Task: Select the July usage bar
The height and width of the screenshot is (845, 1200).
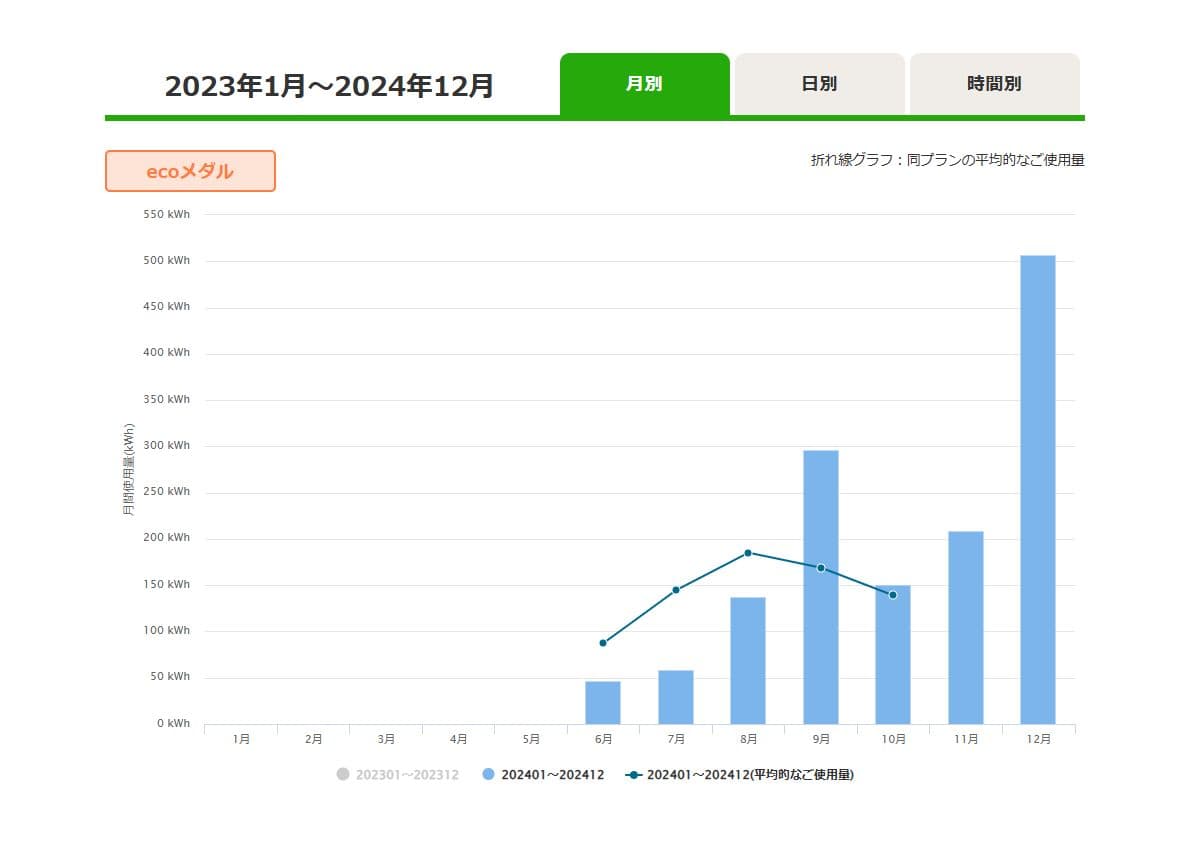Action: (x=676, y=697)
